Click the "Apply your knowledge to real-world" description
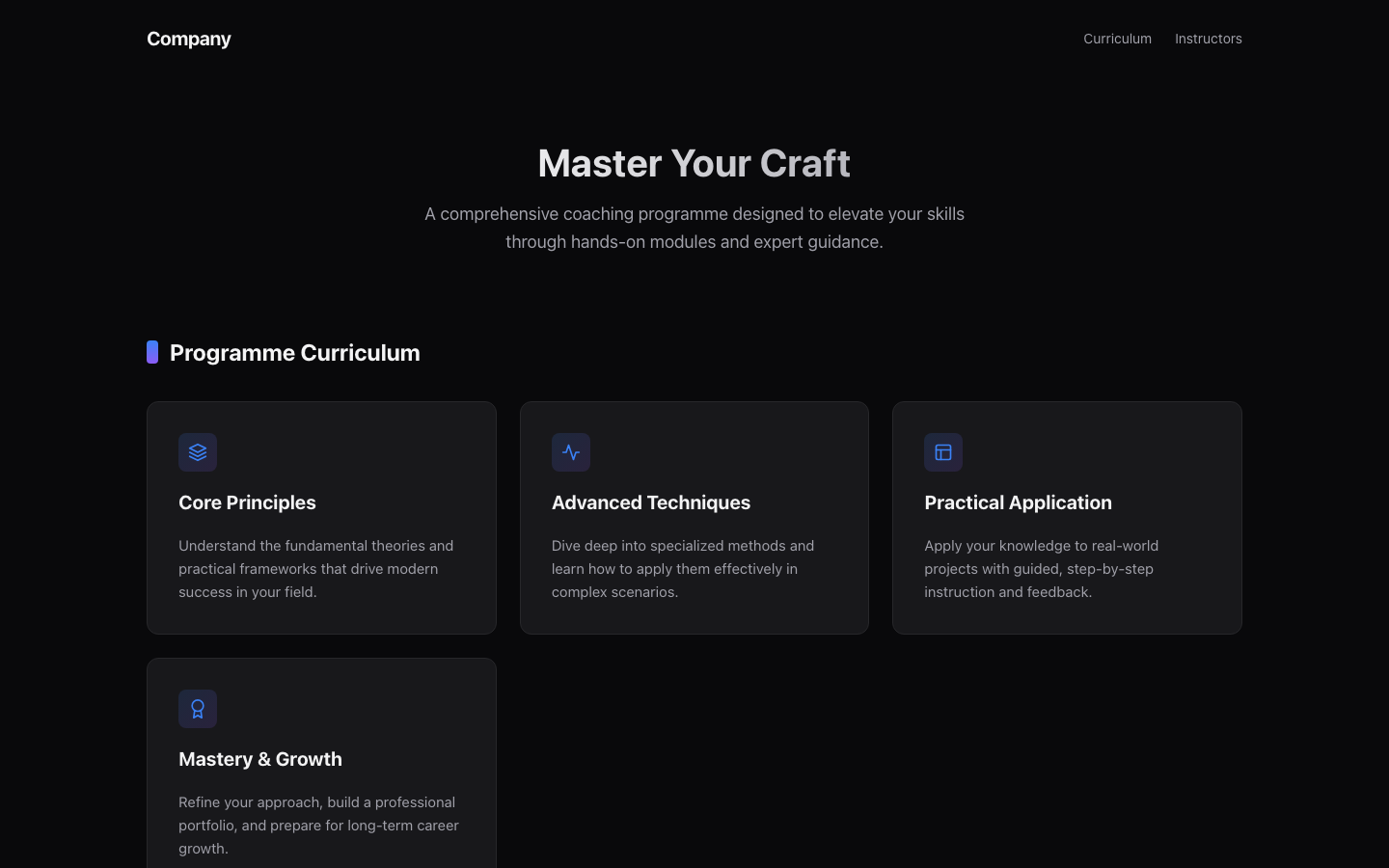The image size is (1389, 868). pyautogui.click(x=1042, y=569)
